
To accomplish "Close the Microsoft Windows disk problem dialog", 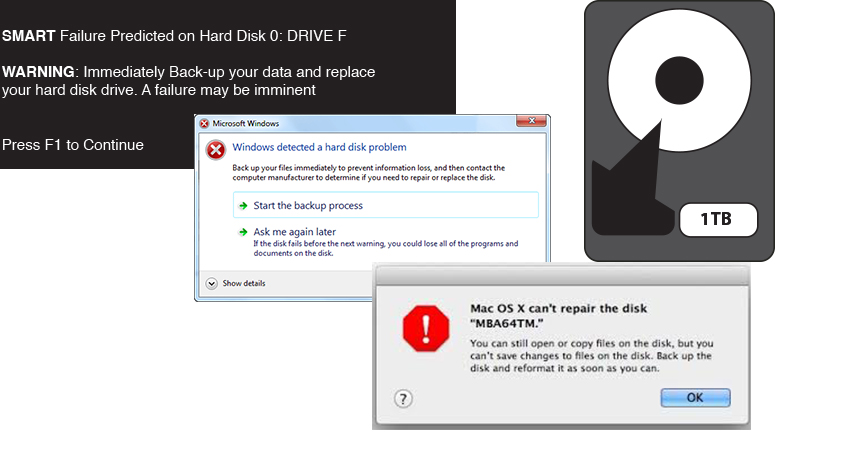I will point(531,121).
